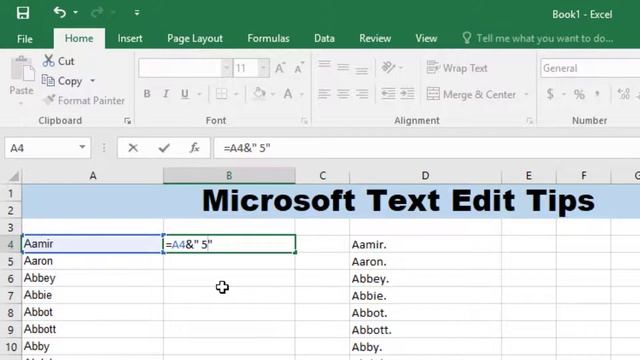The image size is (640, 360).
Task: Click the Font Color letter A icon
Action: (288, 94)
